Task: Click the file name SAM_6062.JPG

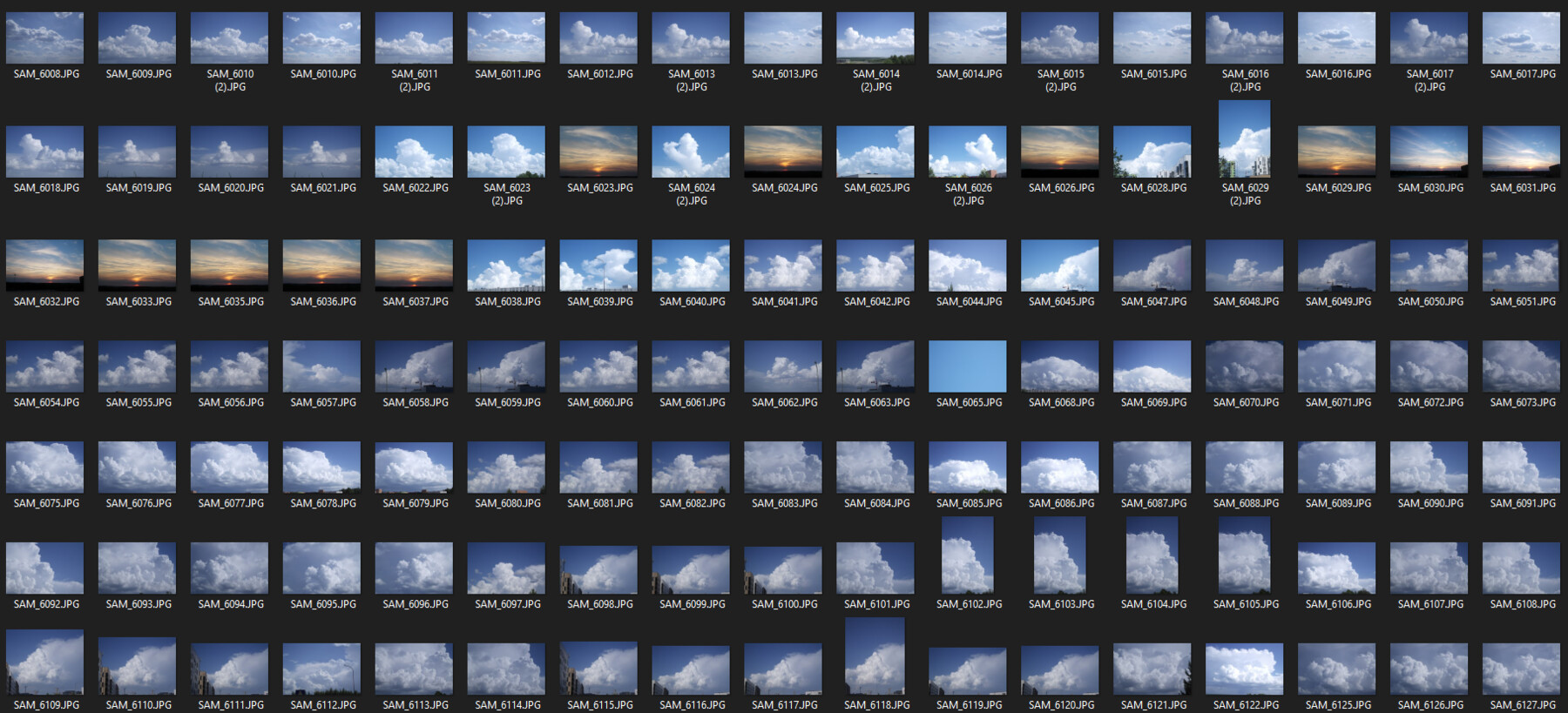Action: 785,403
